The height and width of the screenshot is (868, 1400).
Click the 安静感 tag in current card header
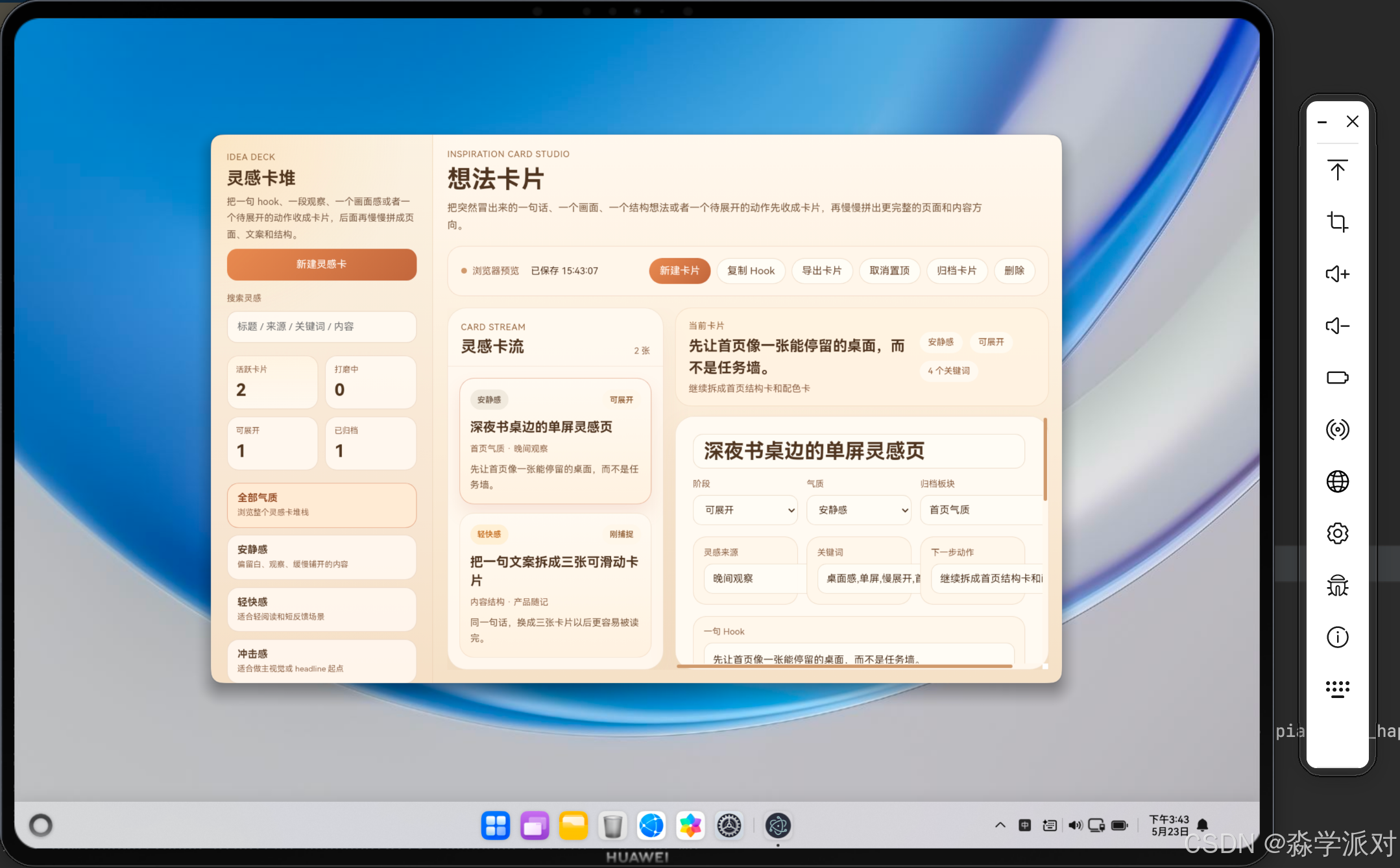coord(941,342)
